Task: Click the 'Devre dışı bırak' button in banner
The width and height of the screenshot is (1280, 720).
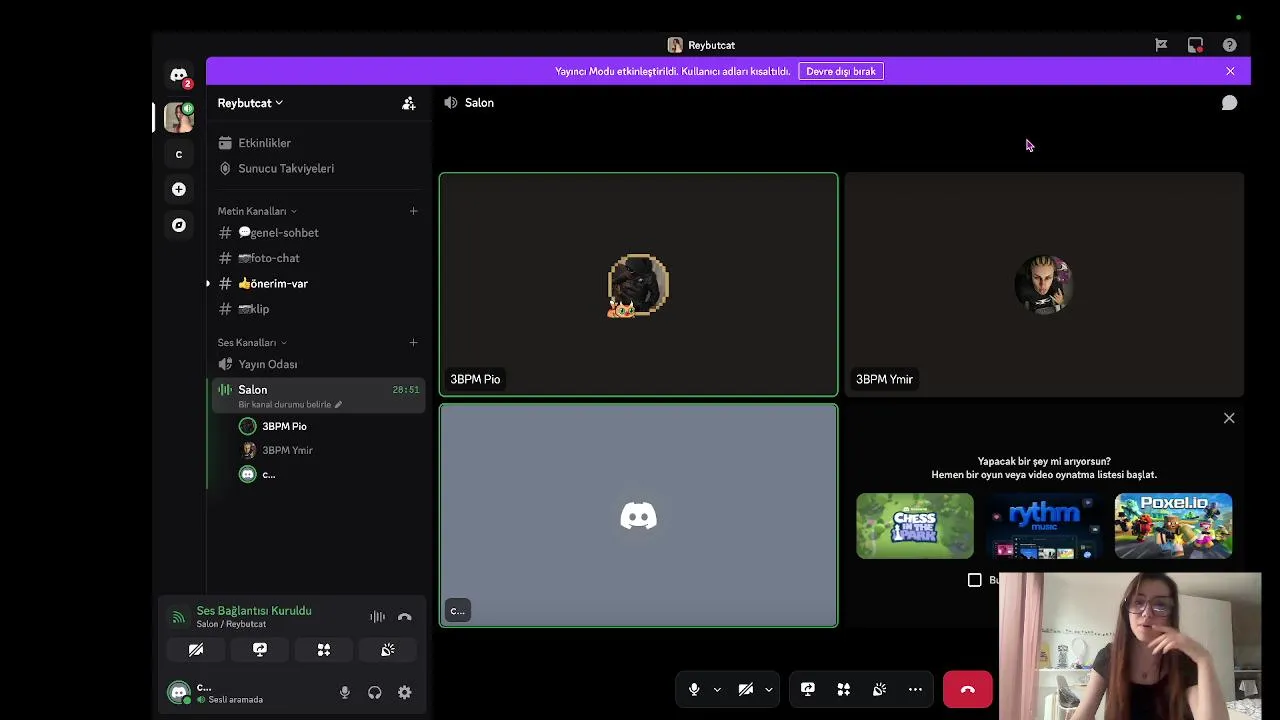Action: pos(841,71)
